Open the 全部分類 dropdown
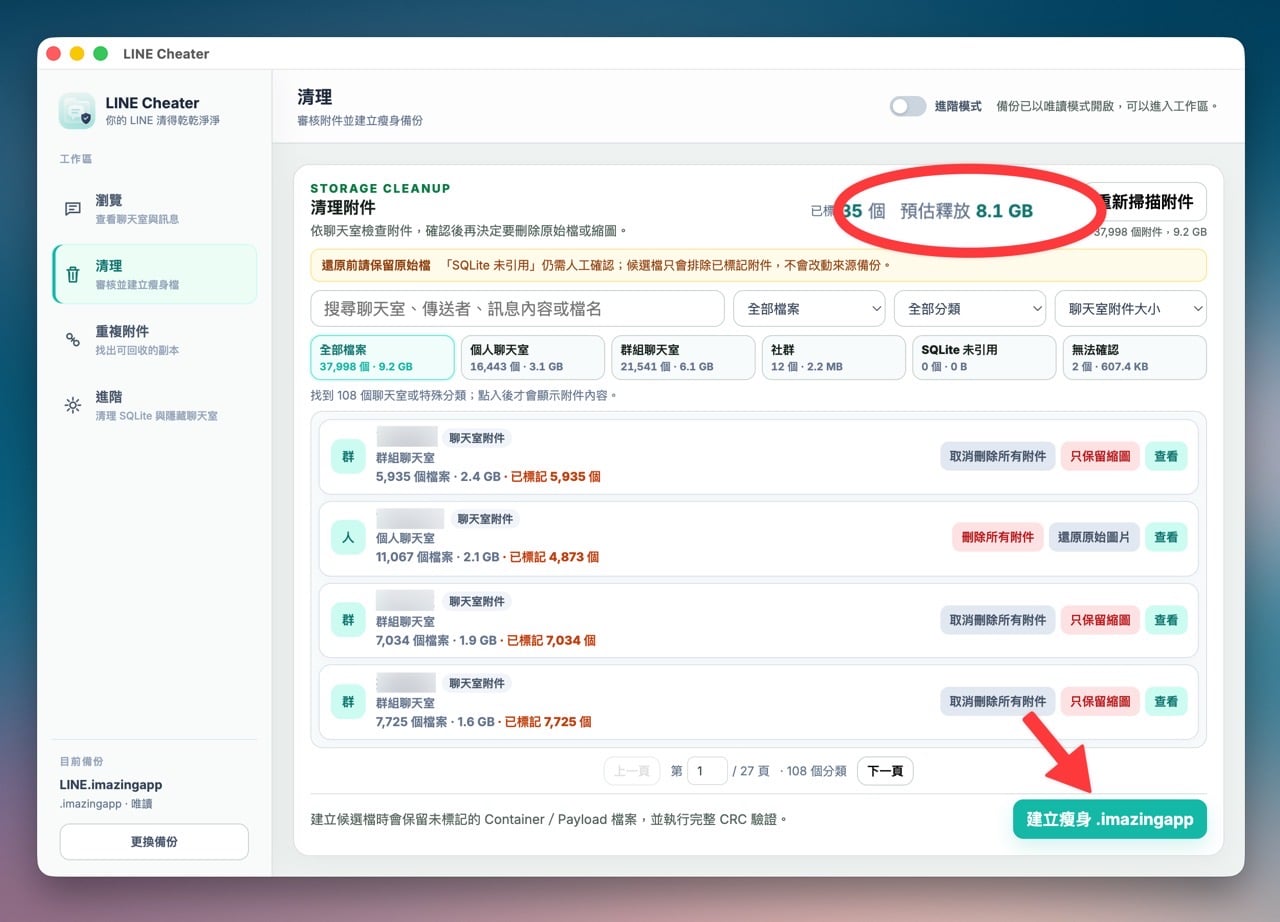The height and width of the screenshot is (922, 1280). [970, 309]
